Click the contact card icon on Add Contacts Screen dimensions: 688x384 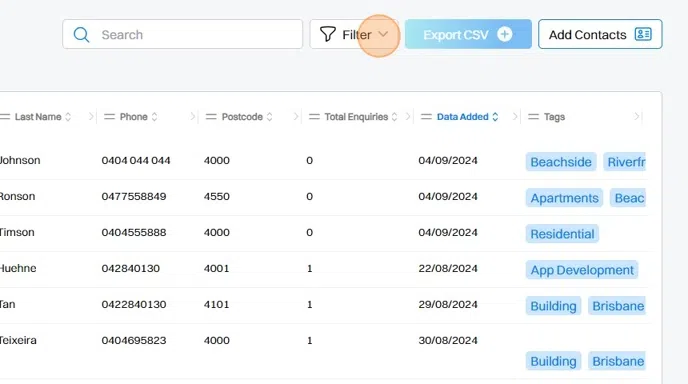point(643,34)
